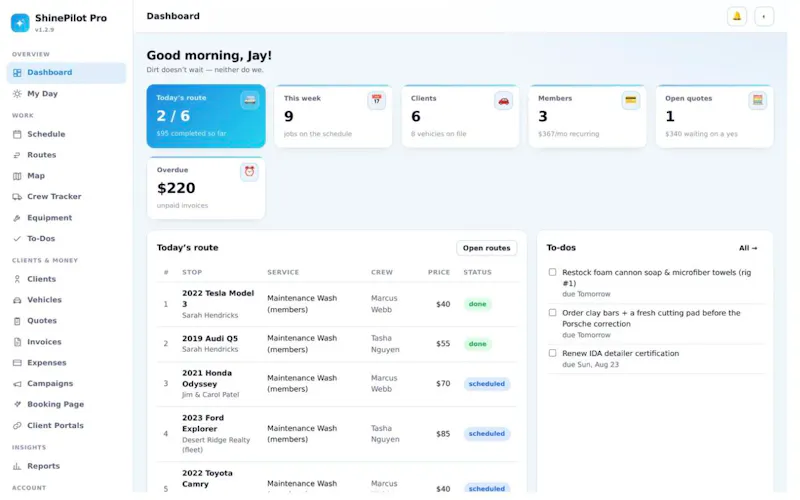Screen dimensions: 800x500
Task: Open the Invoices menu label
Action: click(x=44, y=342)
